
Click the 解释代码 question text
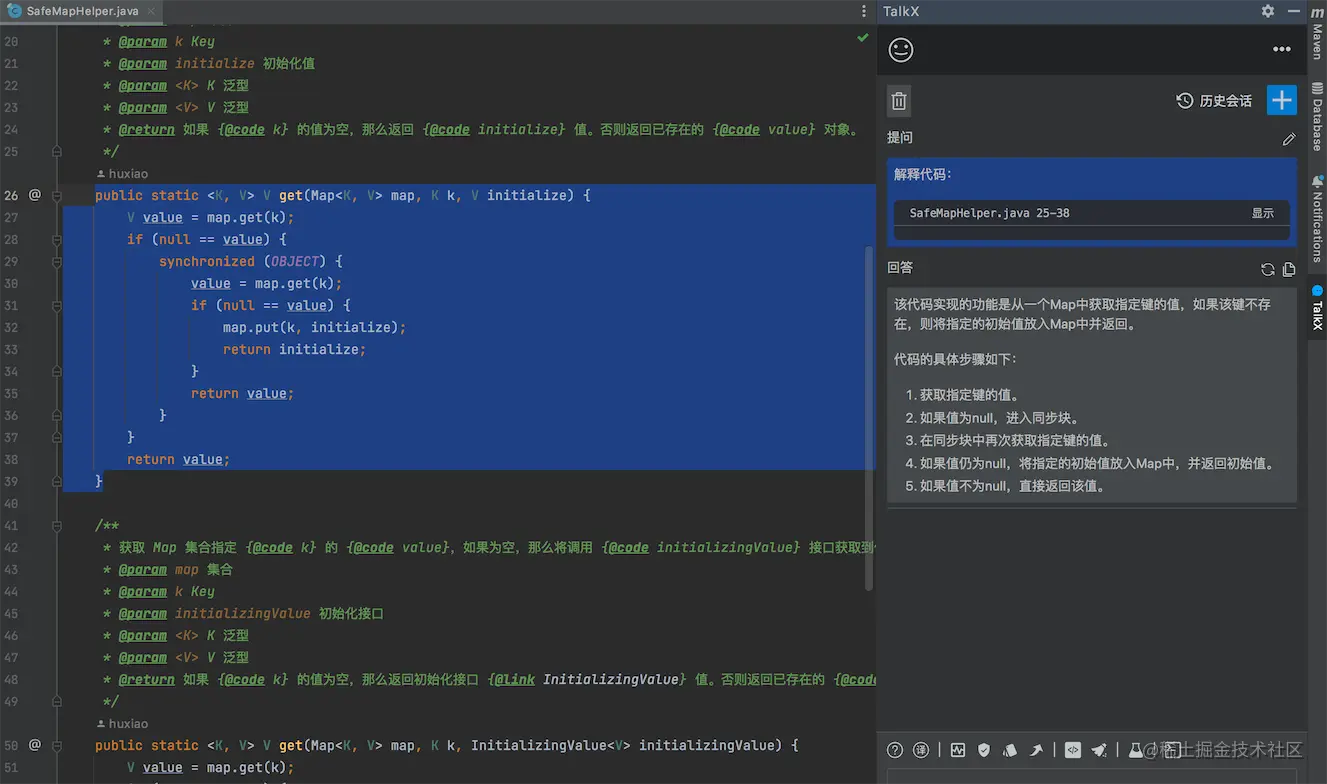(923, 174)
